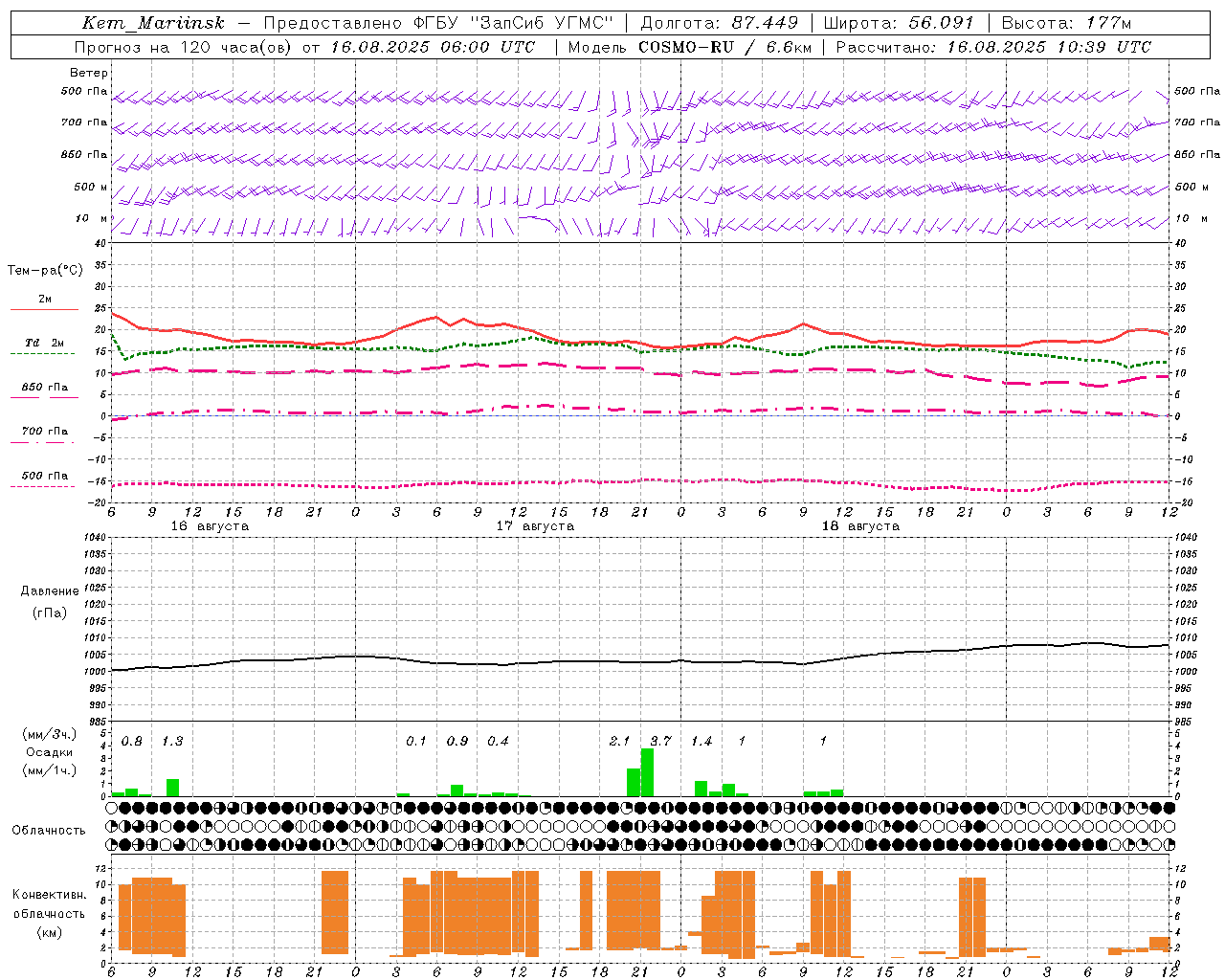
Task: Click the 'Осадки' precipitation label
Action: (x=50, y=752)
